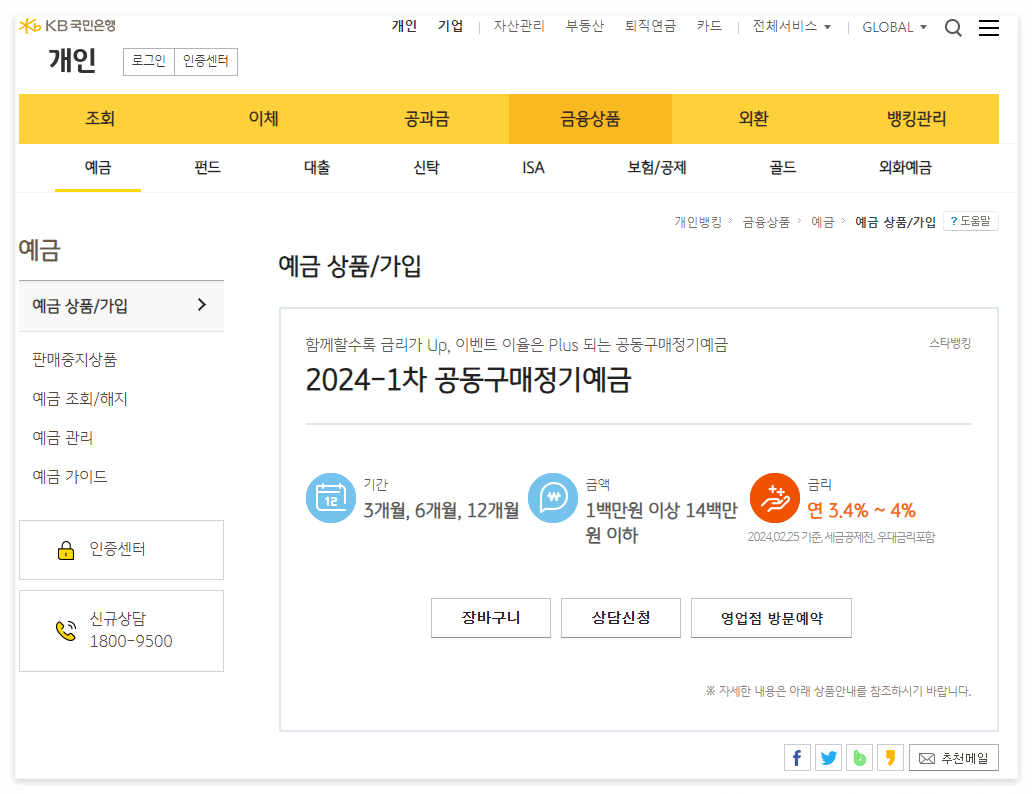Expand 예금 상품/가입 in the sidebar
Viewport: 1033px width, 794px height.
click(x=121, y=306)
